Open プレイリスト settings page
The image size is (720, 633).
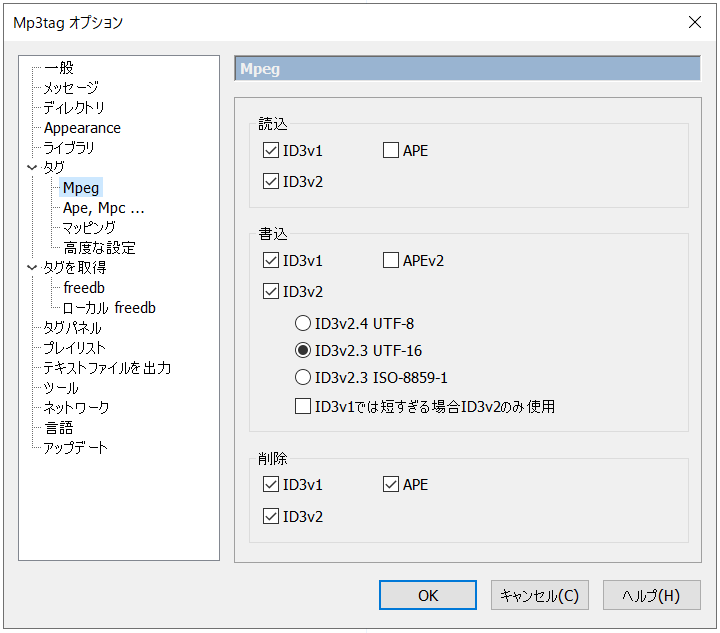[74, 348]
